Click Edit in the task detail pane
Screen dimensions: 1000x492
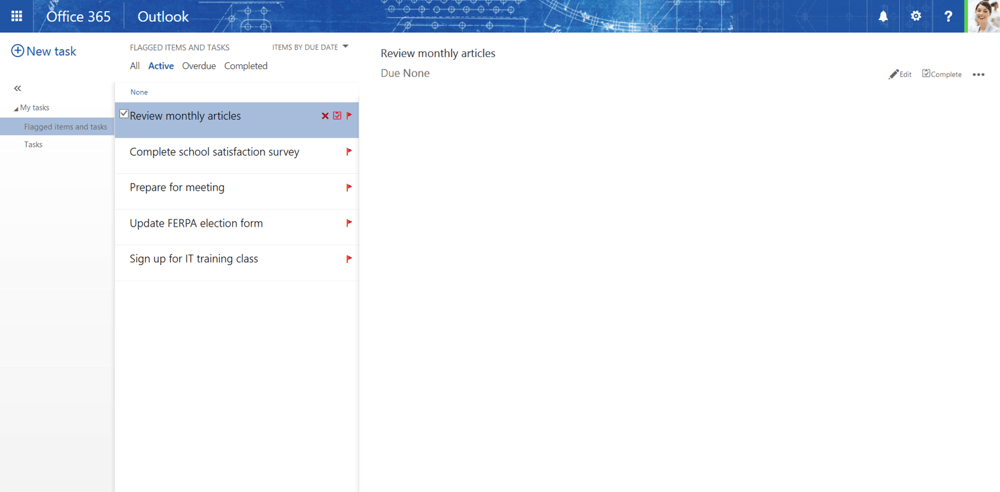(900, 74)
